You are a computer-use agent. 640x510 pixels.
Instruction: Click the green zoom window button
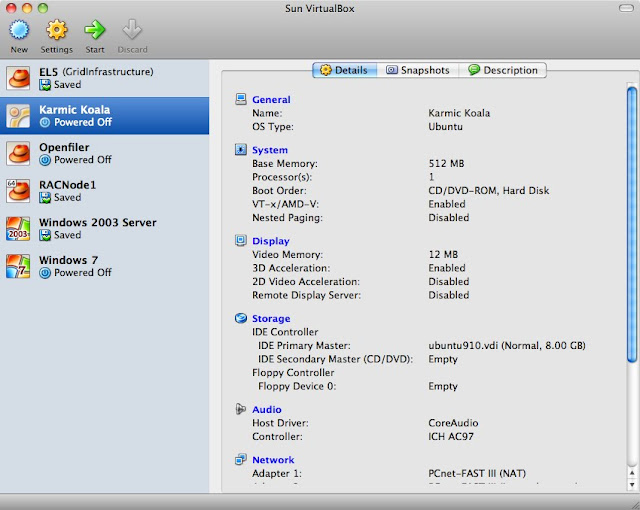(x=43, y=8)
